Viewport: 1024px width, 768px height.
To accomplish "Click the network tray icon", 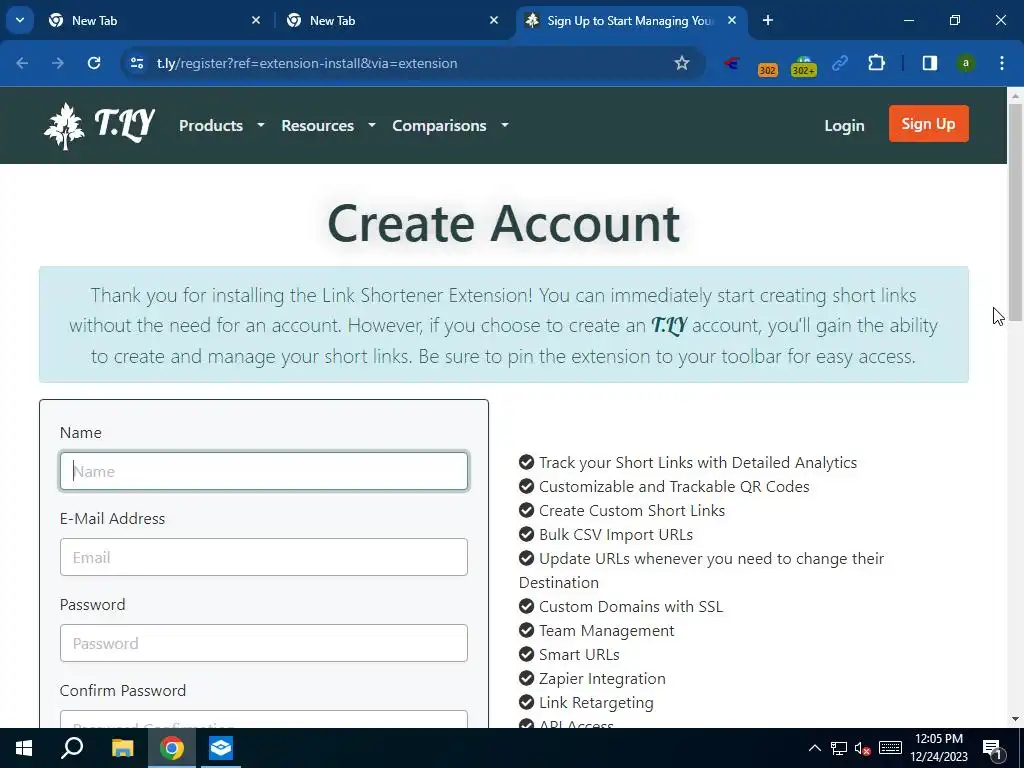I will 839,748.
